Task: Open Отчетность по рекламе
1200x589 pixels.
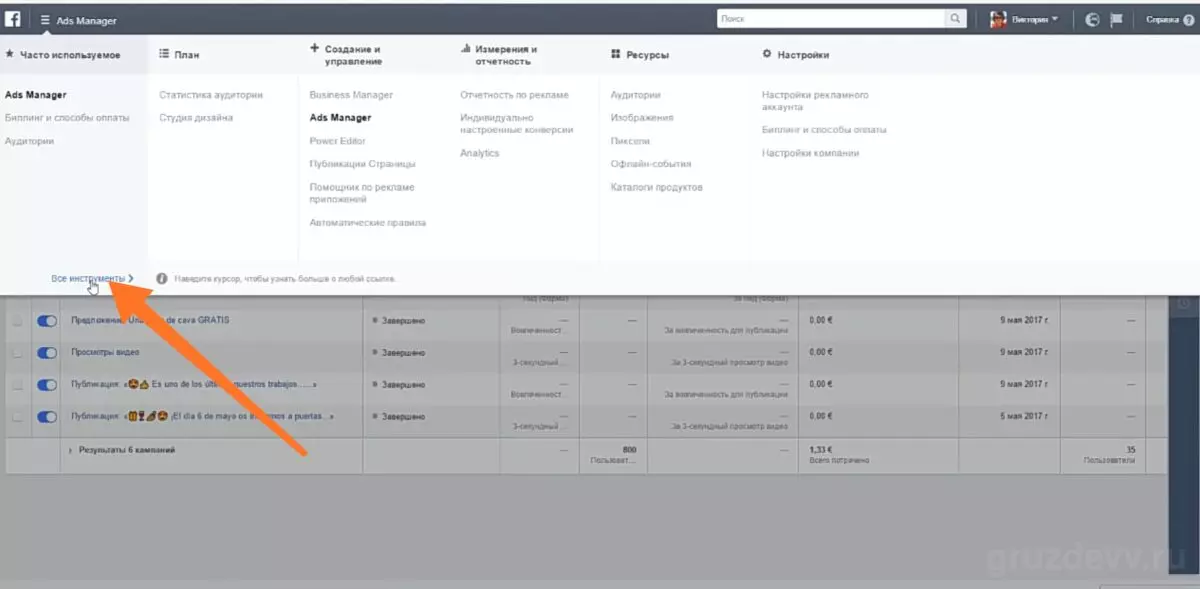Action: tap(514, 95)
